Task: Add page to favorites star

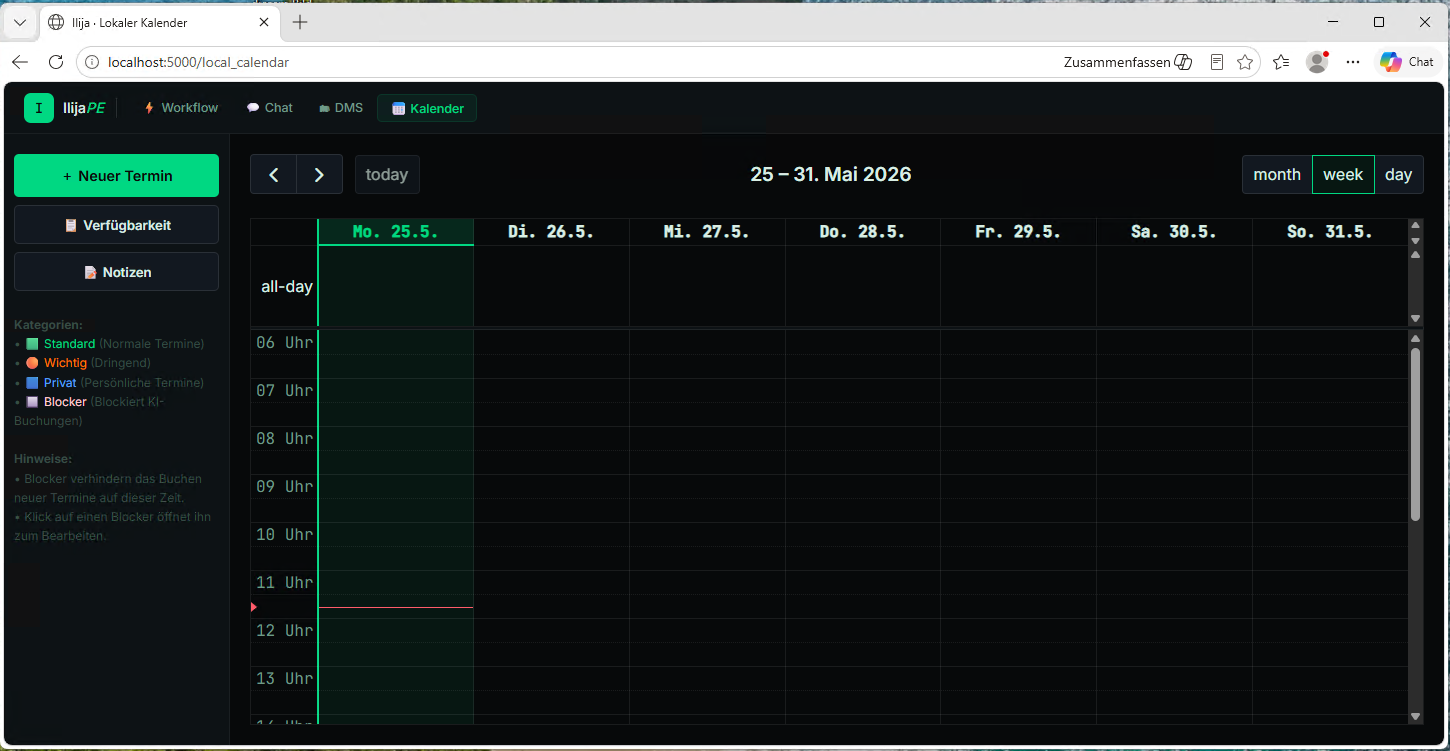Action: coord(1245,62)
